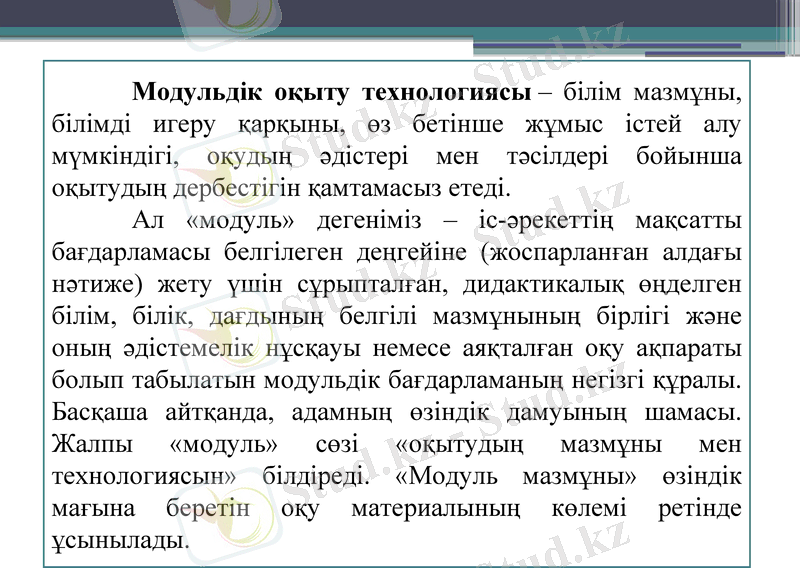The image size is (800, 568).
Task: Click the word "мақсатты"
Action: coord(688,221)
